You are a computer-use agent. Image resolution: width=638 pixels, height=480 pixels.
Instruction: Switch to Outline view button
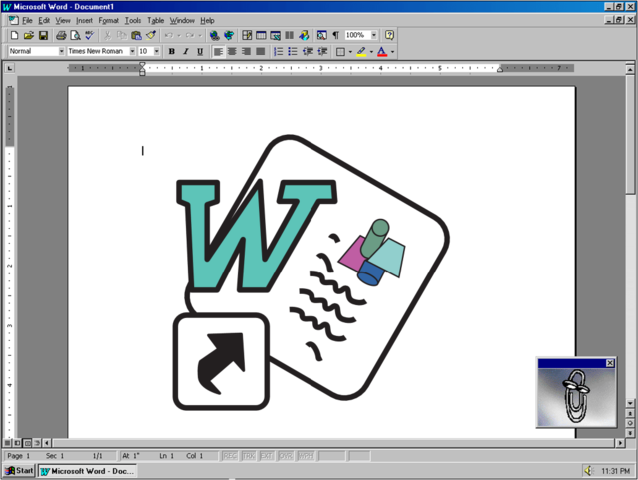coord(37,443)
